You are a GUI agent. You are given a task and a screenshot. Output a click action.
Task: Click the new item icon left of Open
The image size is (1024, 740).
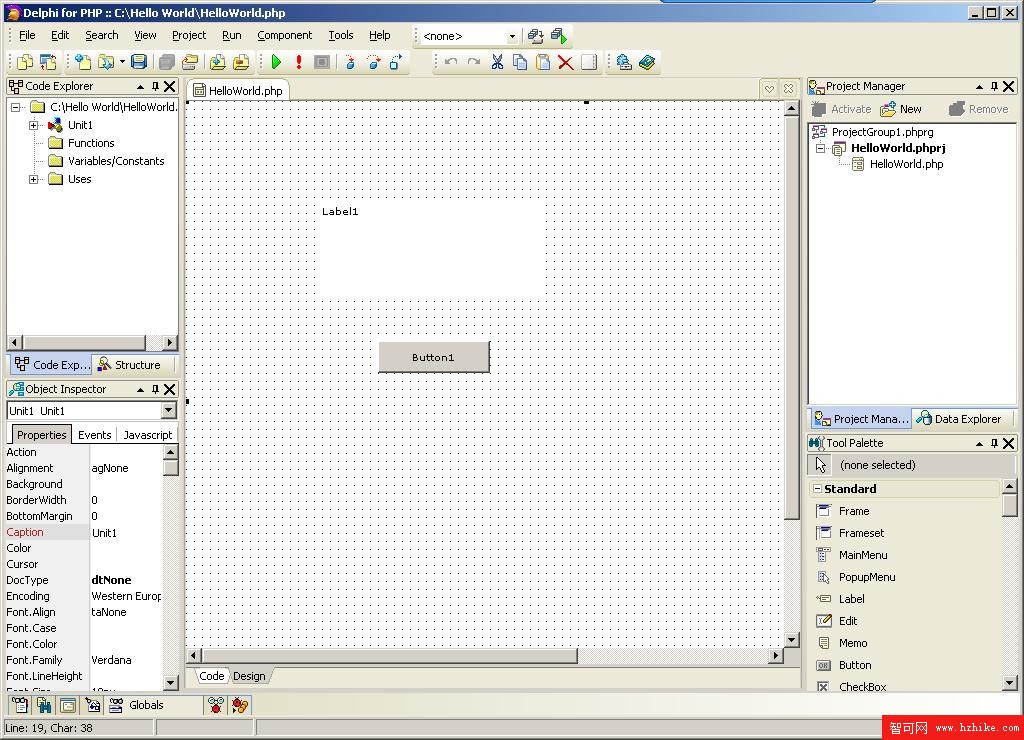point(83,62)
